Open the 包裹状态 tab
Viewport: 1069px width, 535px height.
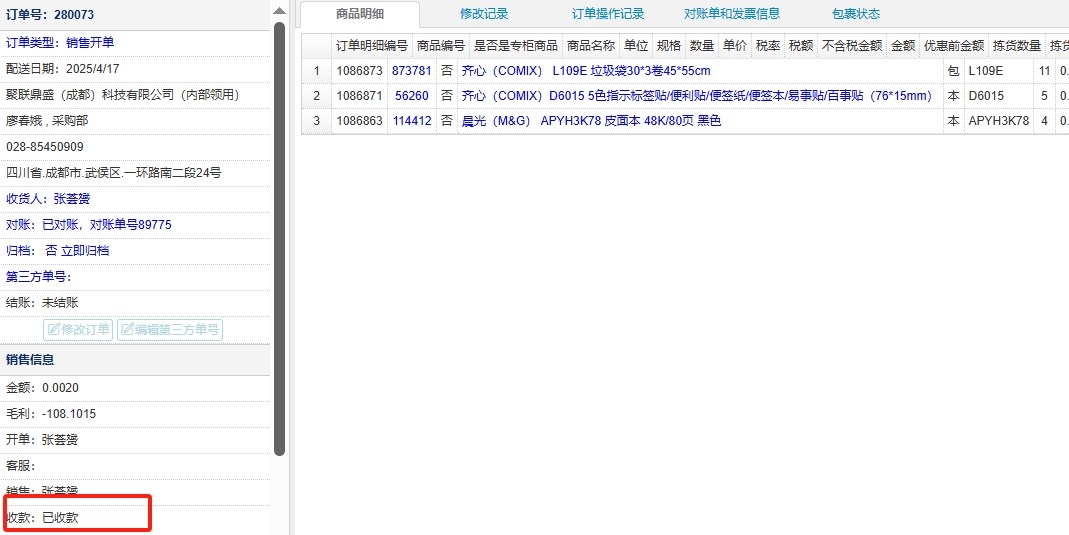(856, 14)
